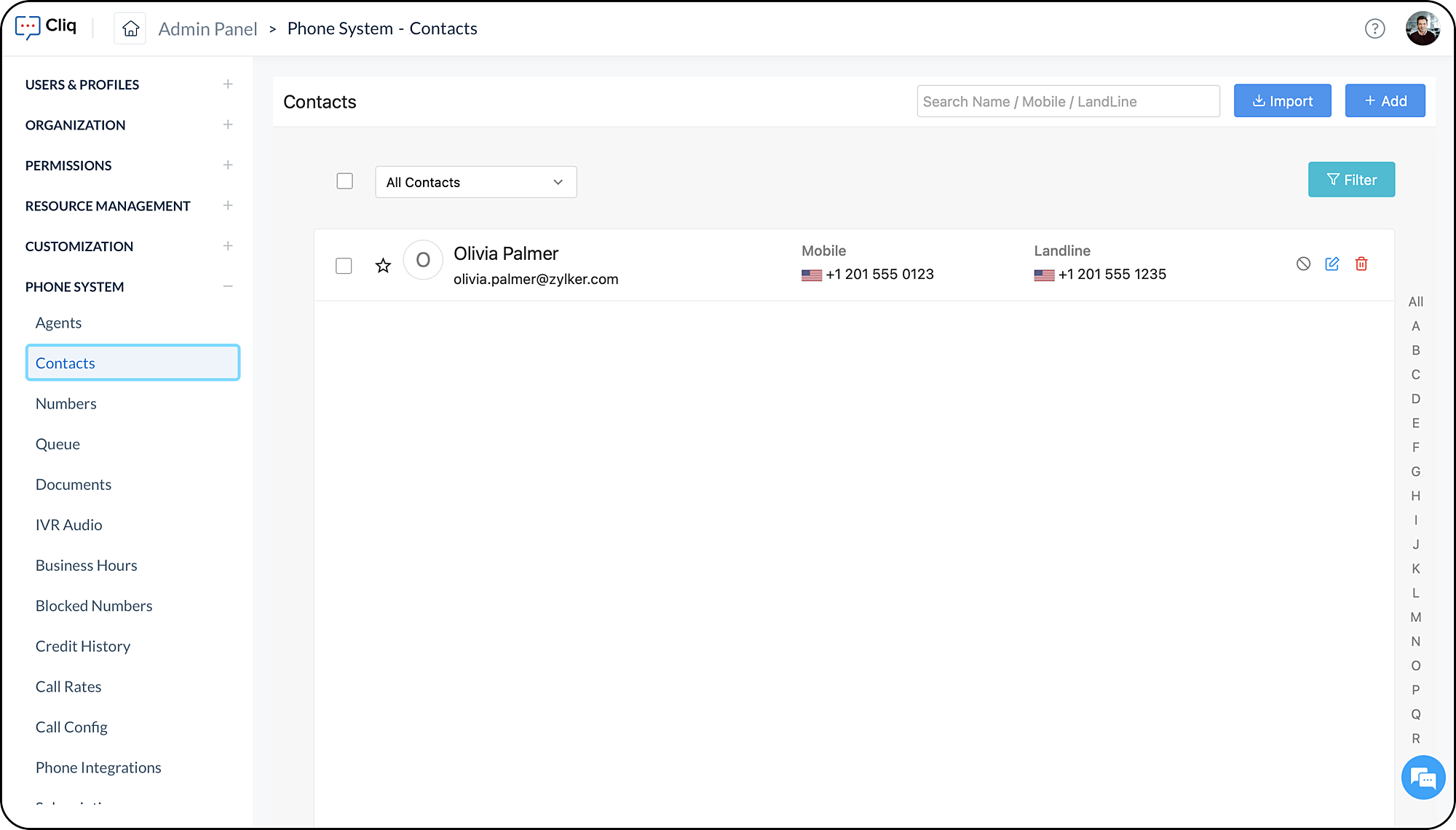Tick the checkbox beside Olivia Palmer
Image resolution: width=1456 pixels, height=830 pixels.
[344, 266]
